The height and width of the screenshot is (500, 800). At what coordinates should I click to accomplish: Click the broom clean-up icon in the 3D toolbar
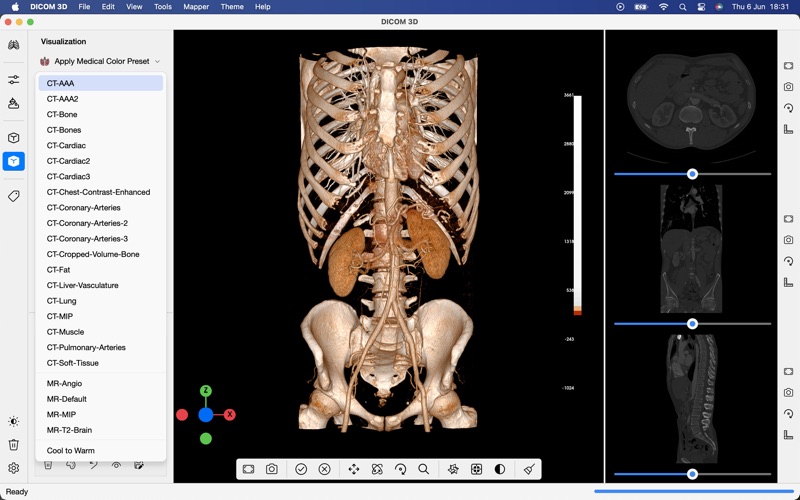(x=529, y=469)
